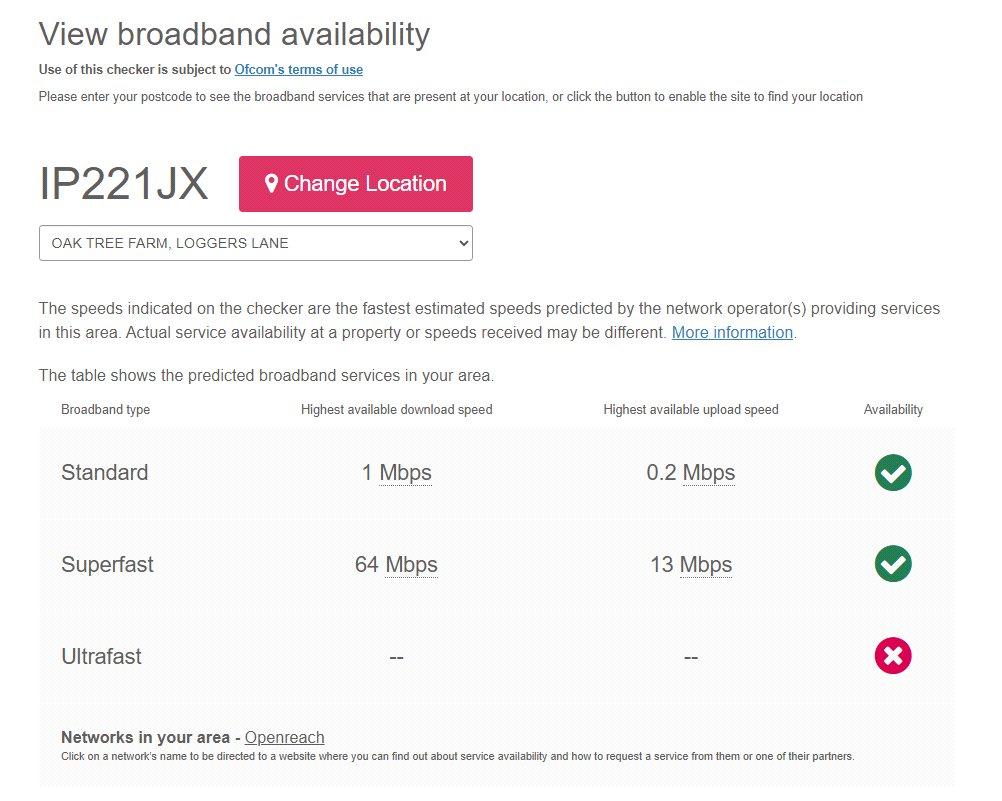Click the Mbps abbreviation beside 0.2 upload
This screenshot has width=1002, height=801.
point(709,472)
